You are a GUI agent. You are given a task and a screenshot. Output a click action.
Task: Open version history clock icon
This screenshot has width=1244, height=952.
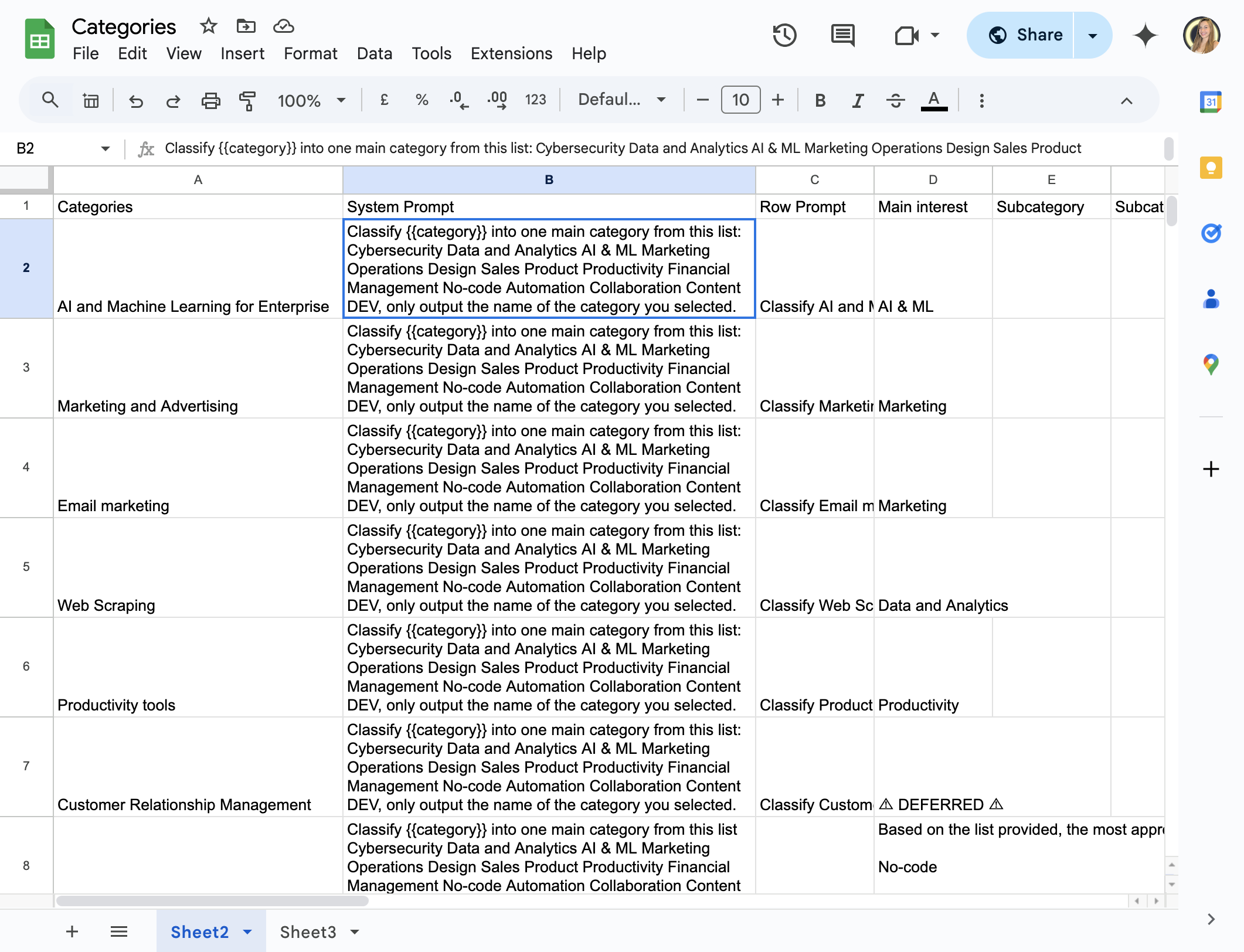(784, 35)
